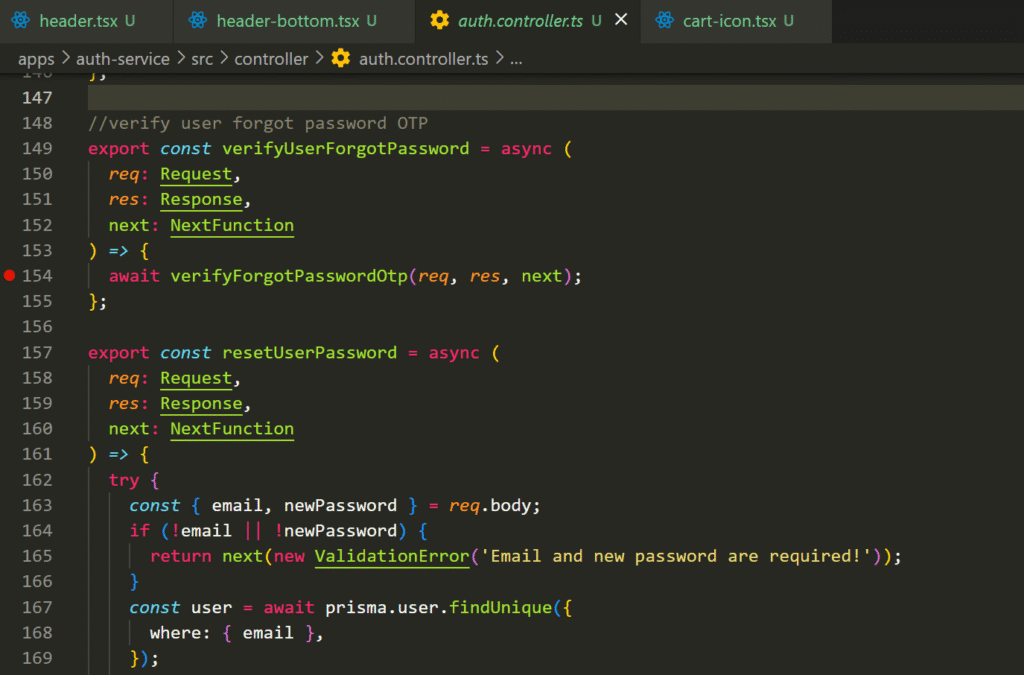Viewport: 1024px width, 675px height.
Task: Click line number 157 in gutter
Action: point(37,353)
